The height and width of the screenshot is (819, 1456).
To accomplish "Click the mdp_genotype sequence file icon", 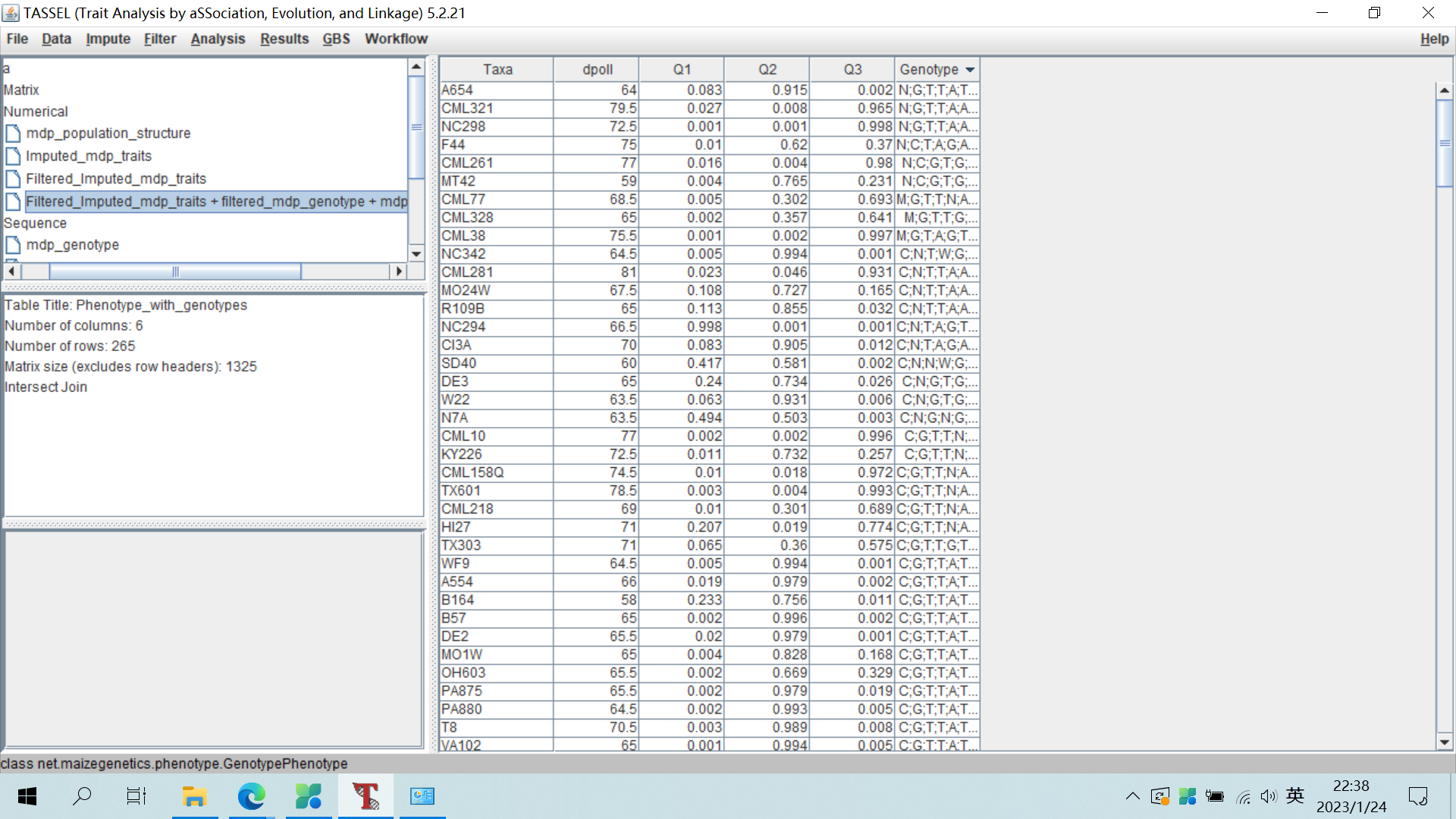I will 13,246.
